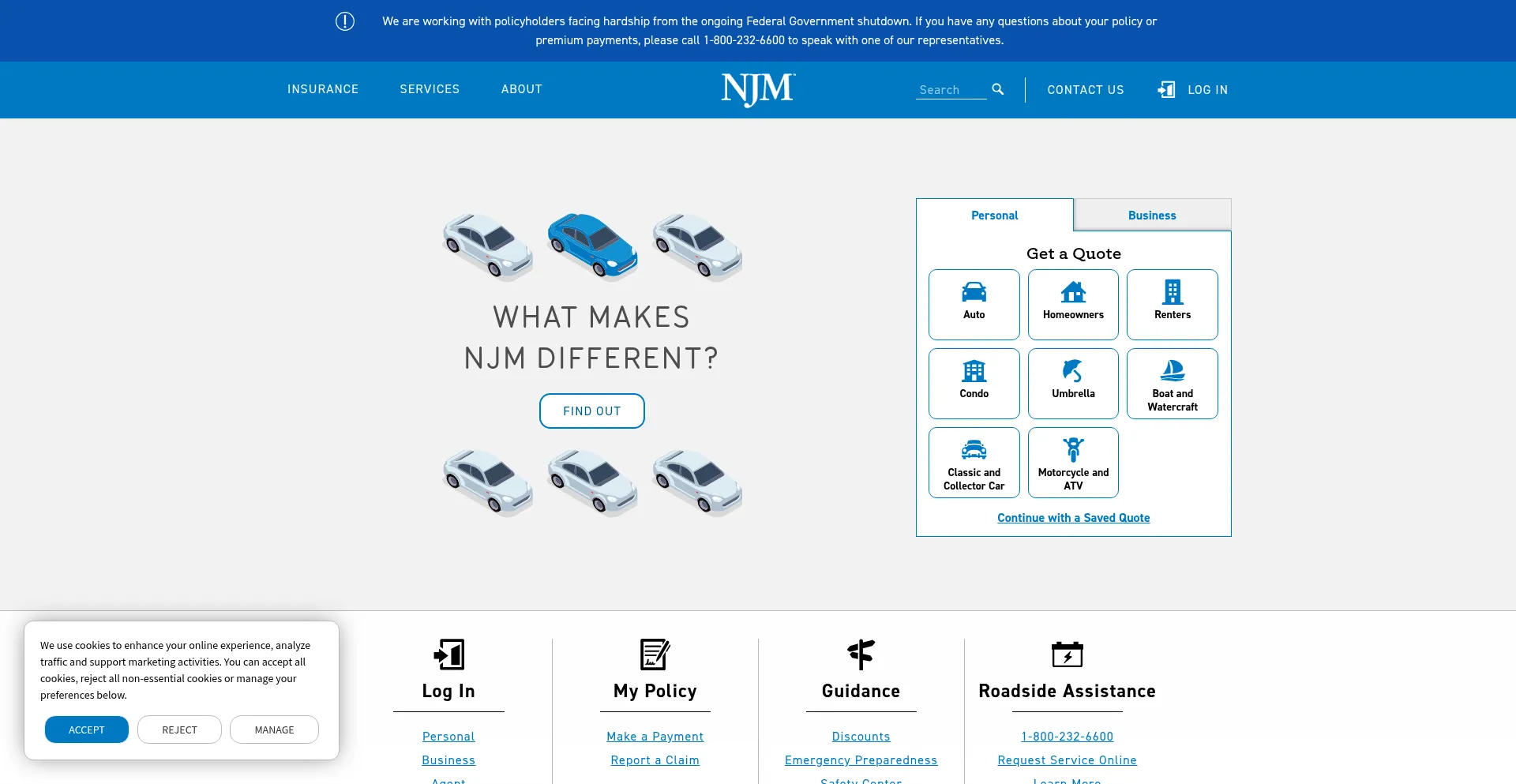The width and height of the screenshot is (1516, 784).
Task: Switch to the Personal quote tab
Action: [x=995, y=215]
